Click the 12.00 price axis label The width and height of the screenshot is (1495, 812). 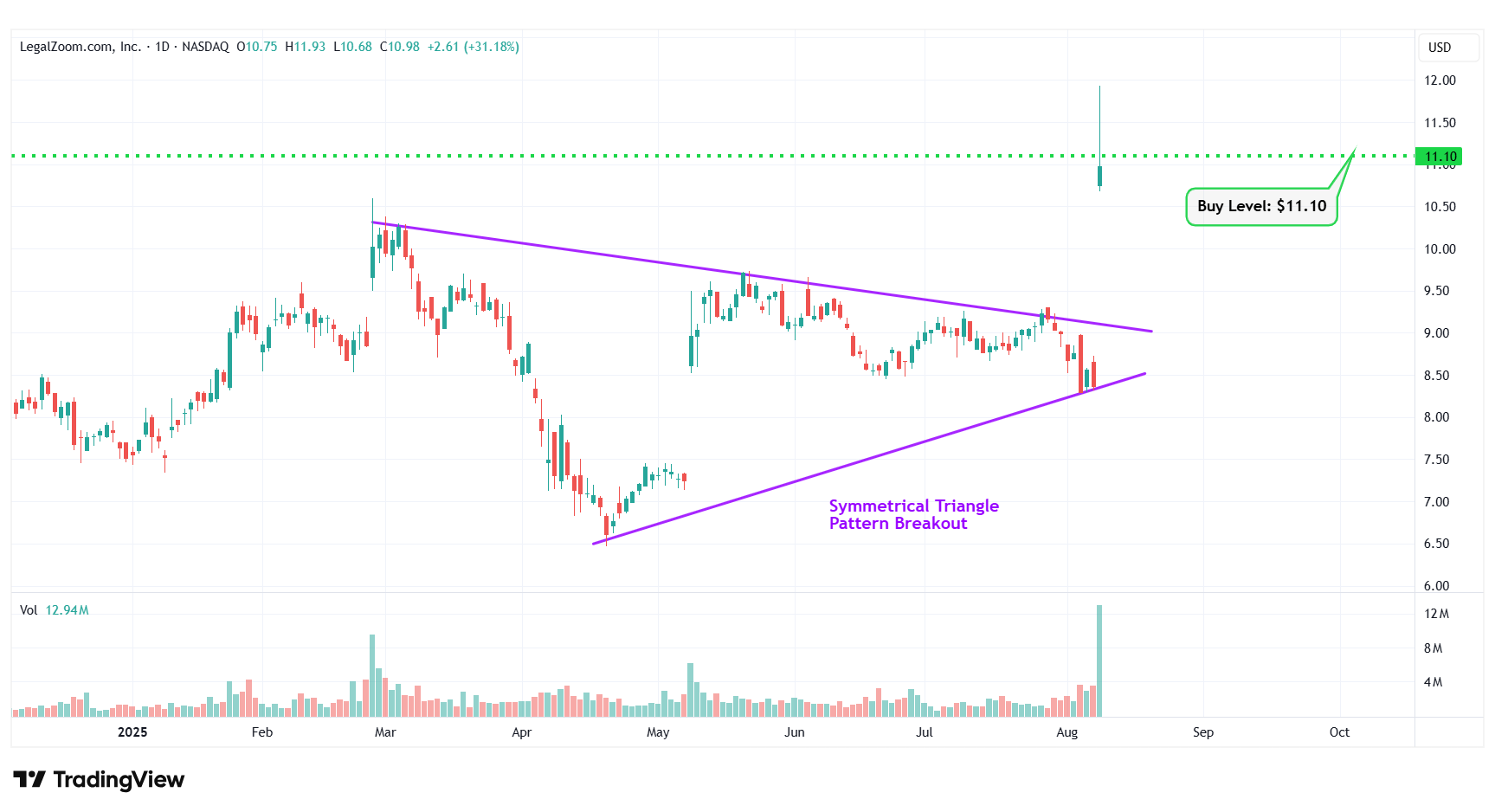coord(1440,81)
